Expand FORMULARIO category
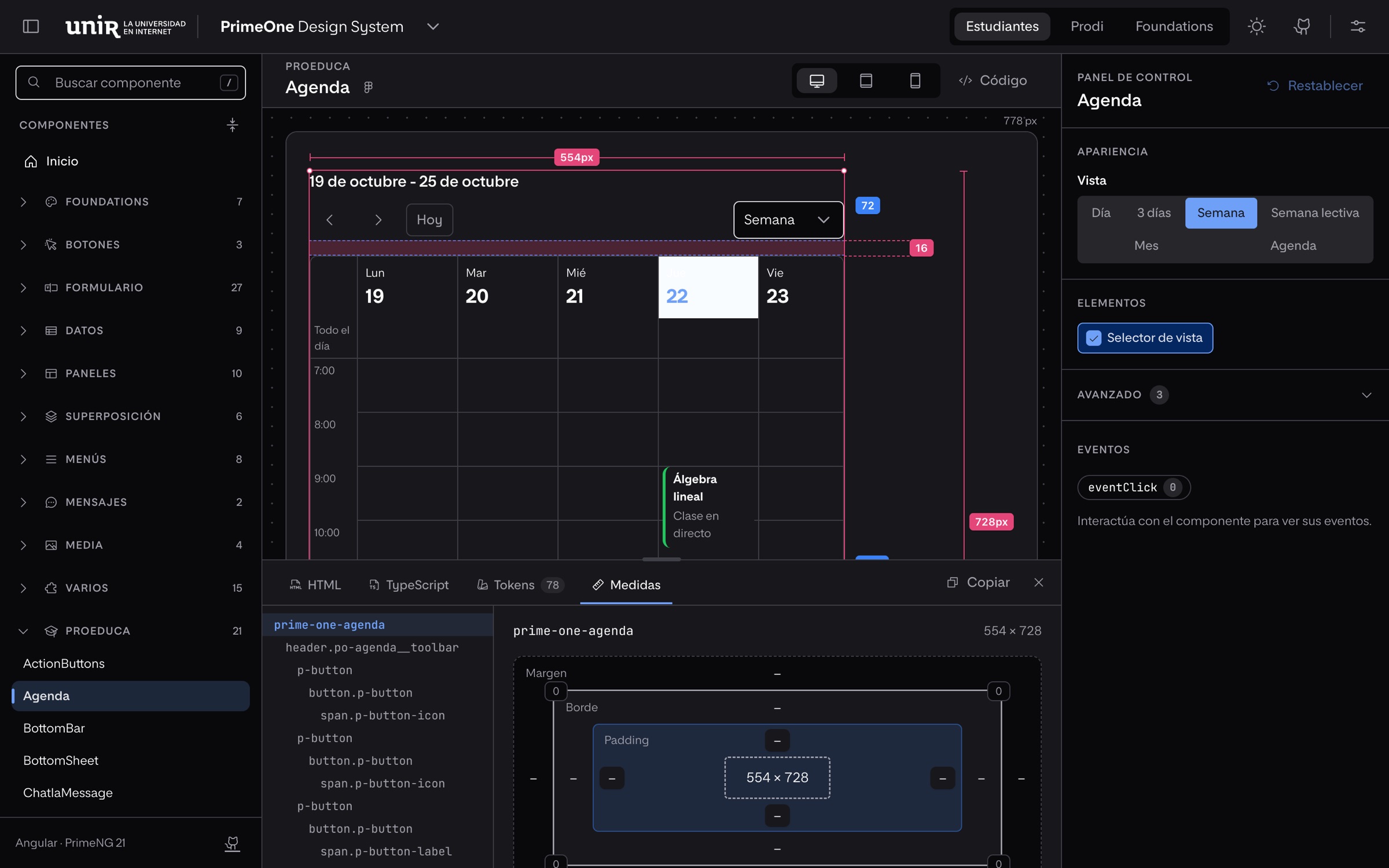Image resolution: width=1389 pixels, height=868 pixels. (x=131, y=288)
